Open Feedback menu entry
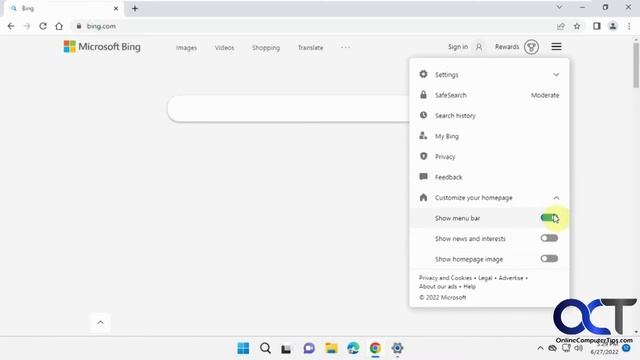The width and height of the screenshot is (640, 360). [x=489, y=177]
